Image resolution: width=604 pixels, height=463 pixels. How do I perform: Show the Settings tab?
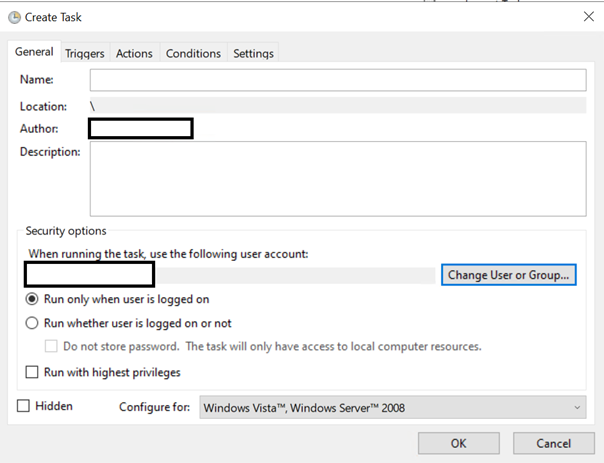[253, 53]
